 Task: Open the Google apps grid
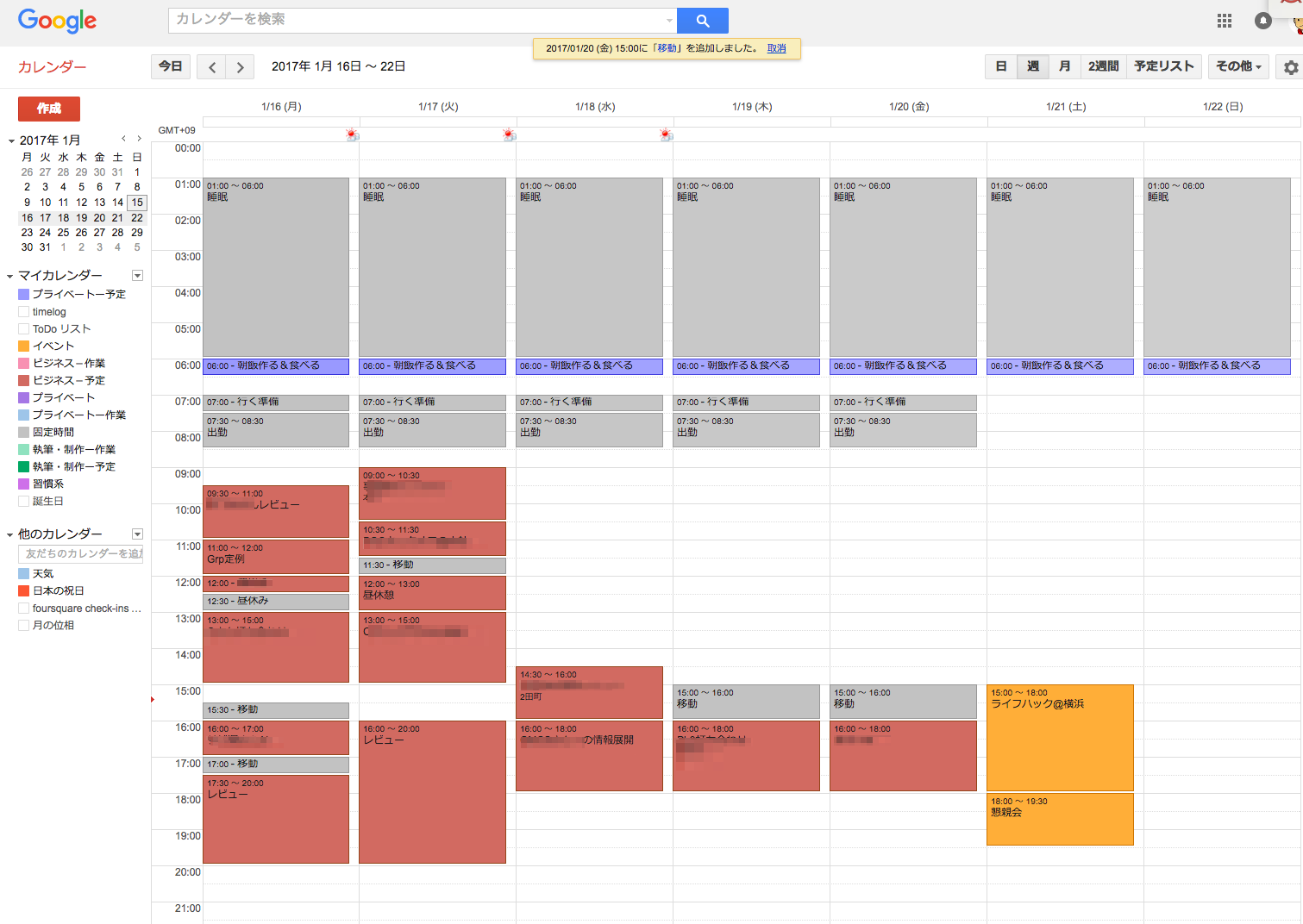click(x=1224, y=21)
